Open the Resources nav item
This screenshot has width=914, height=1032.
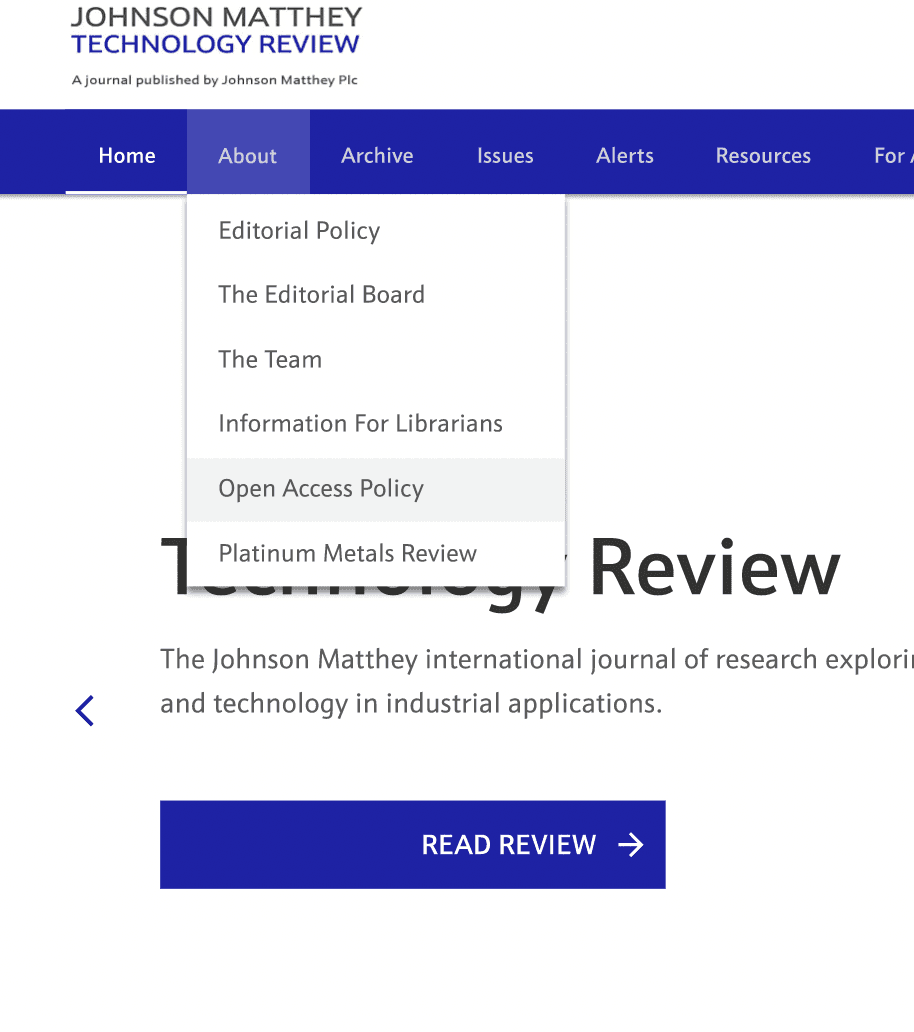point(763,155)
